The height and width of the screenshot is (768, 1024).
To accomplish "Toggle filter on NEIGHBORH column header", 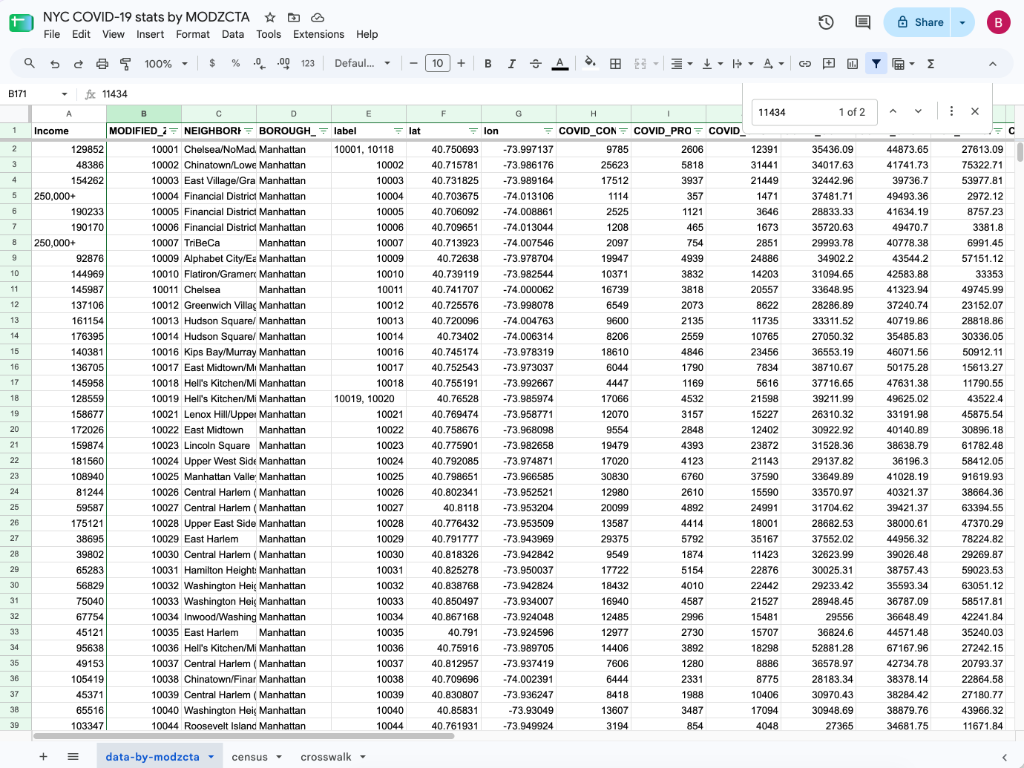I will [248, 131].
